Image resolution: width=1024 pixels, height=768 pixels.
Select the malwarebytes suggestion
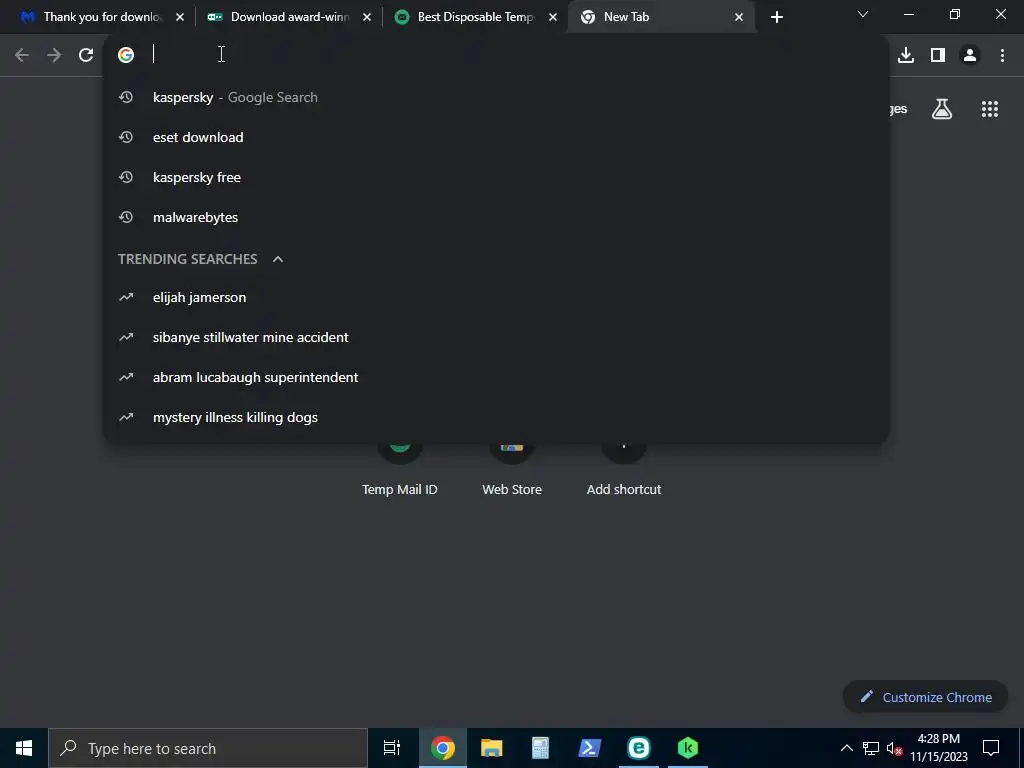(496, 217)
